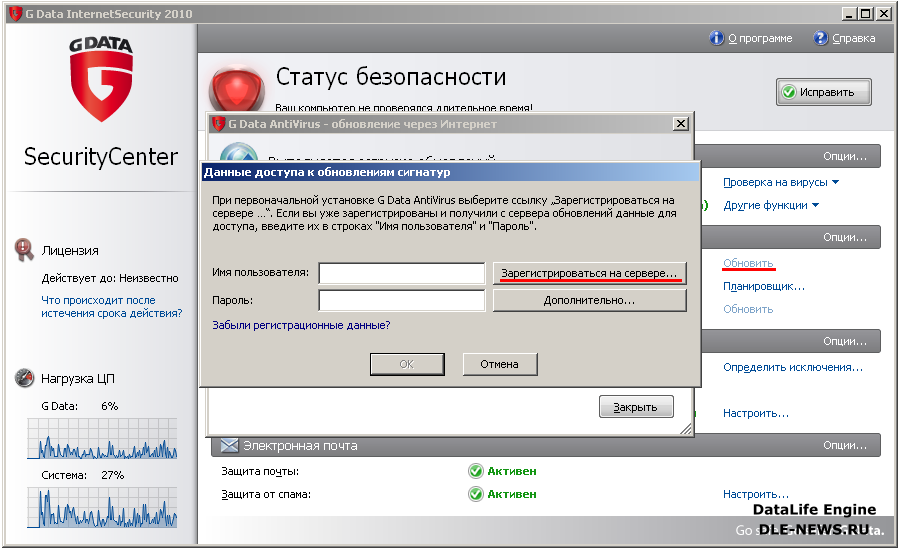Open Опции in virus check section

tap(845, 156)
